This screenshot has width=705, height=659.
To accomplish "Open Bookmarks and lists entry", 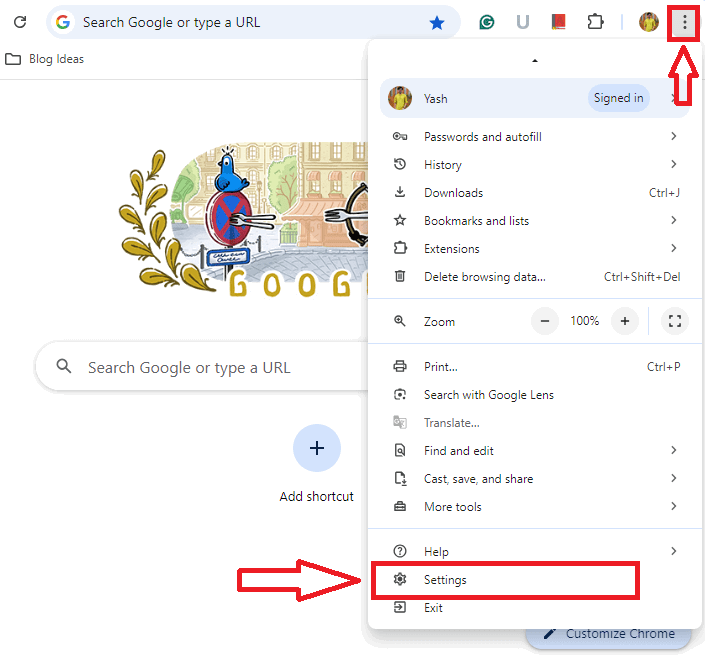I will [x=534, y=220].
